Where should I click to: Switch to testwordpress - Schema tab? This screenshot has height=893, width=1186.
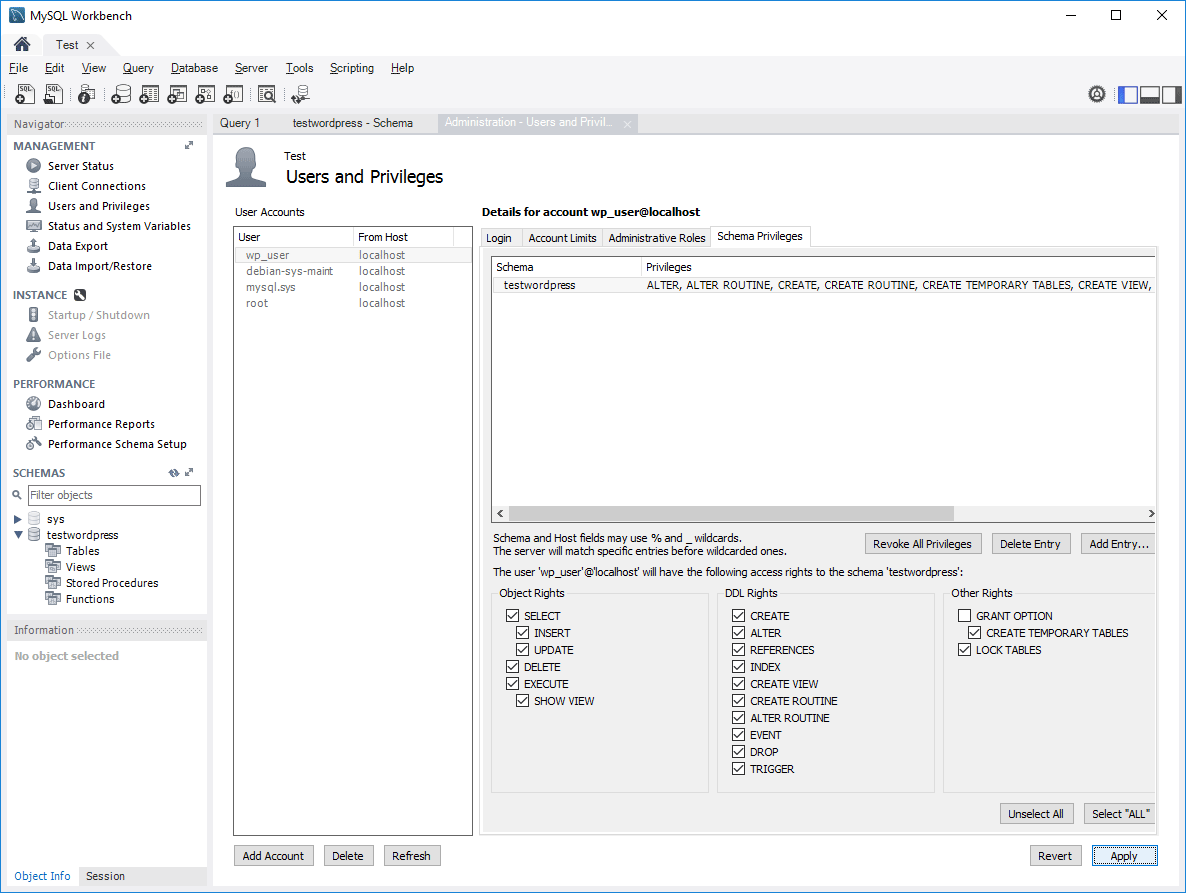352,123
